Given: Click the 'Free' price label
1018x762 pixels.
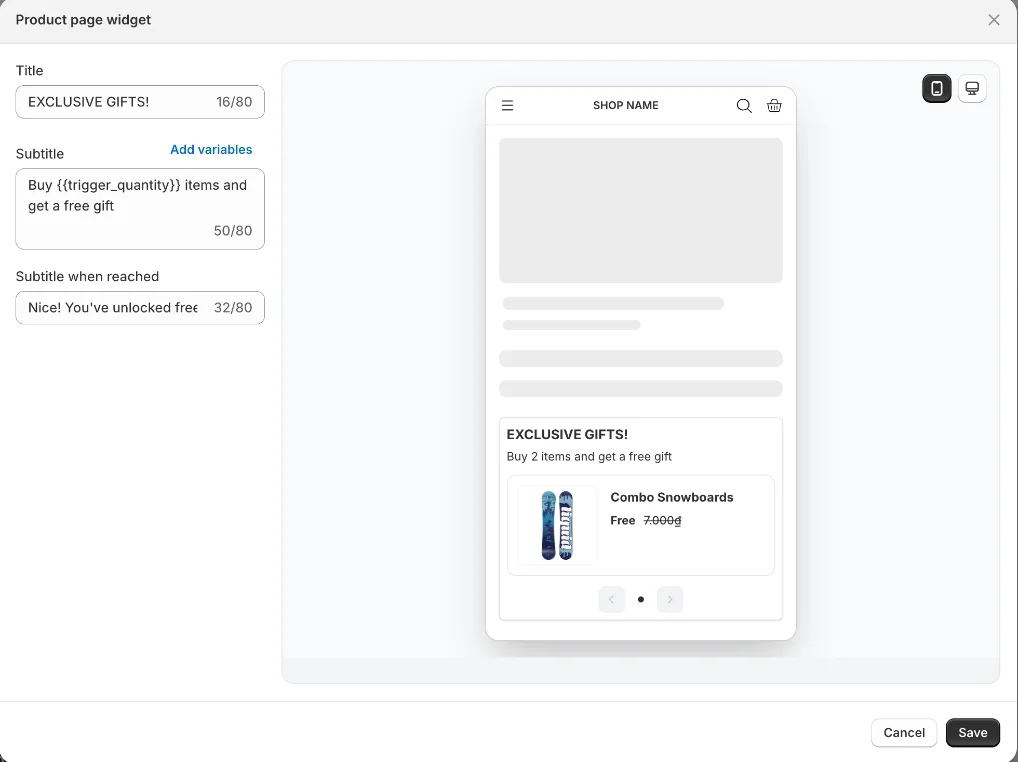Looking at the screenshot, I should [x=622, y=521].
